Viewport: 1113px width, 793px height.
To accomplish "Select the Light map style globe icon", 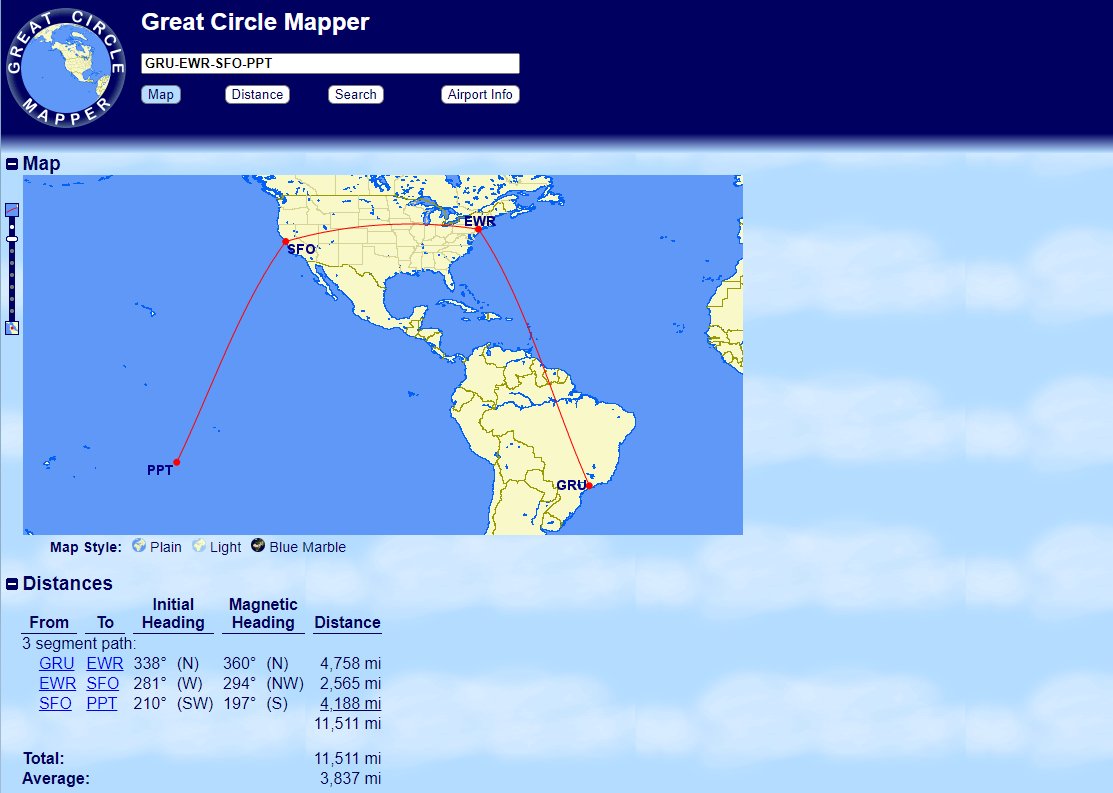I will pos(199,545).
